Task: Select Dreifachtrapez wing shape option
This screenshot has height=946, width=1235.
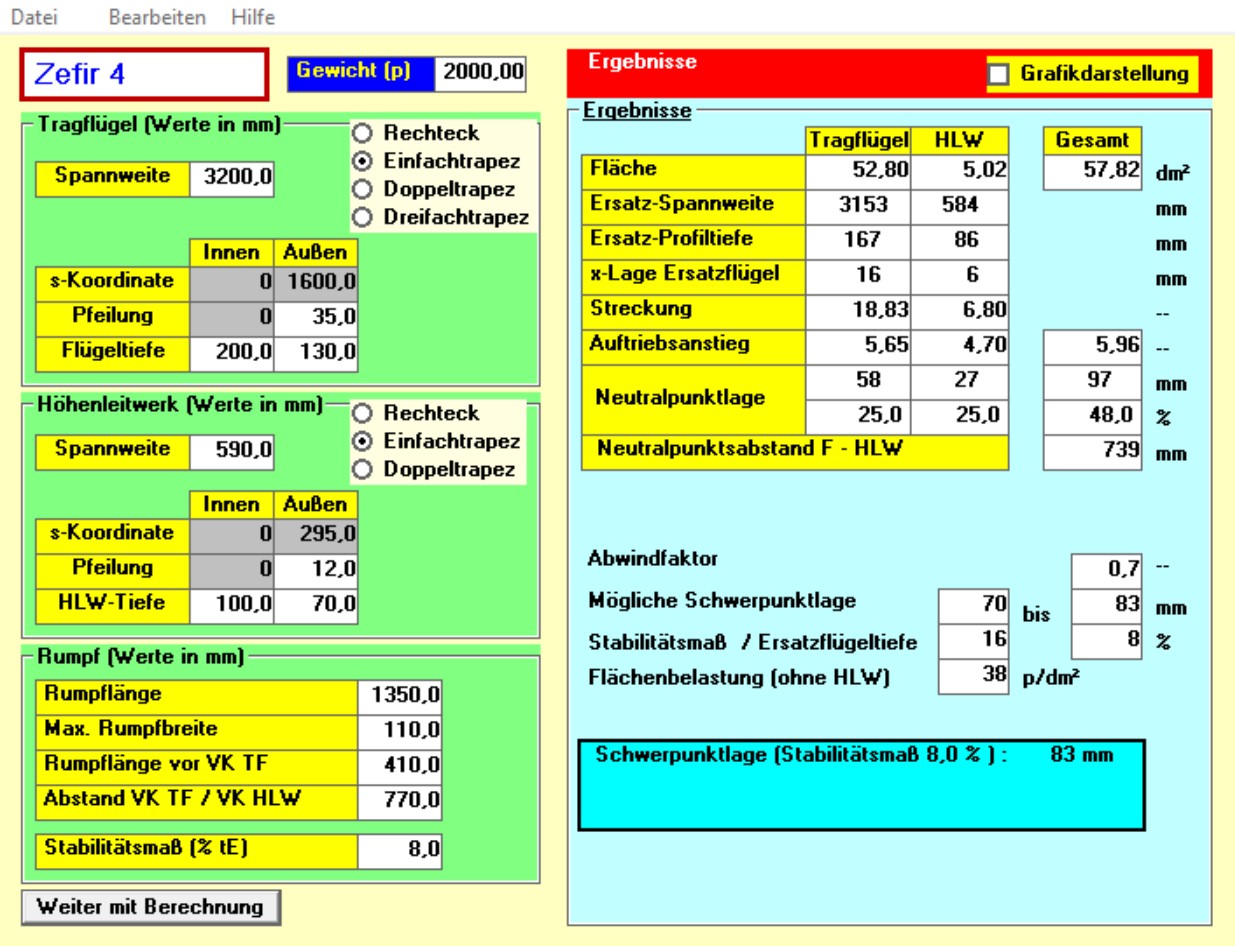Action: coord(363,217)
